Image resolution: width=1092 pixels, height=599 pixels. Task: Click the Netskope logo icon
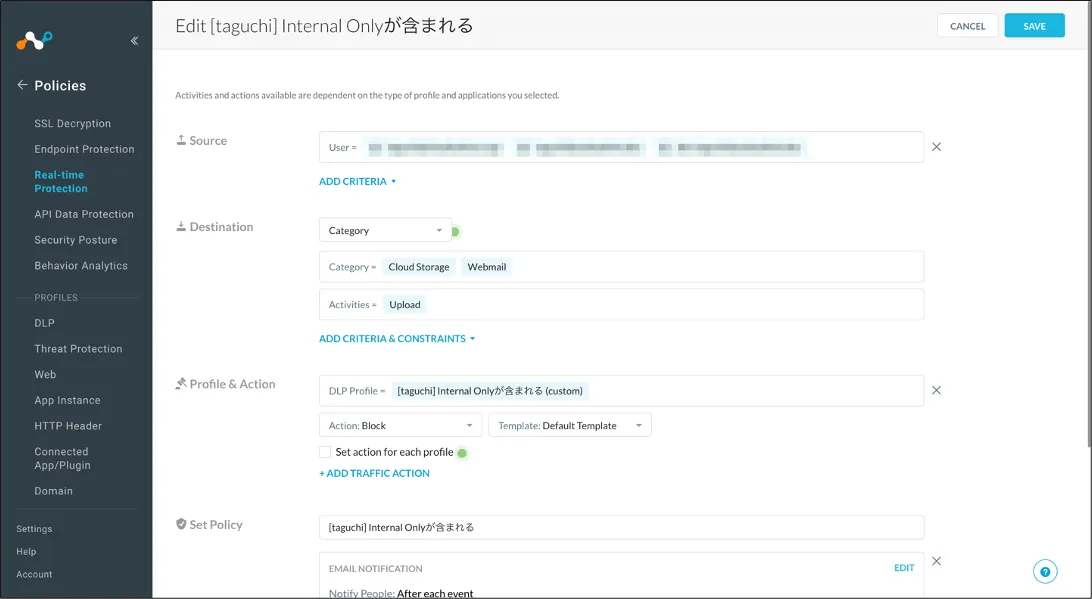click(x=34, y=41)
